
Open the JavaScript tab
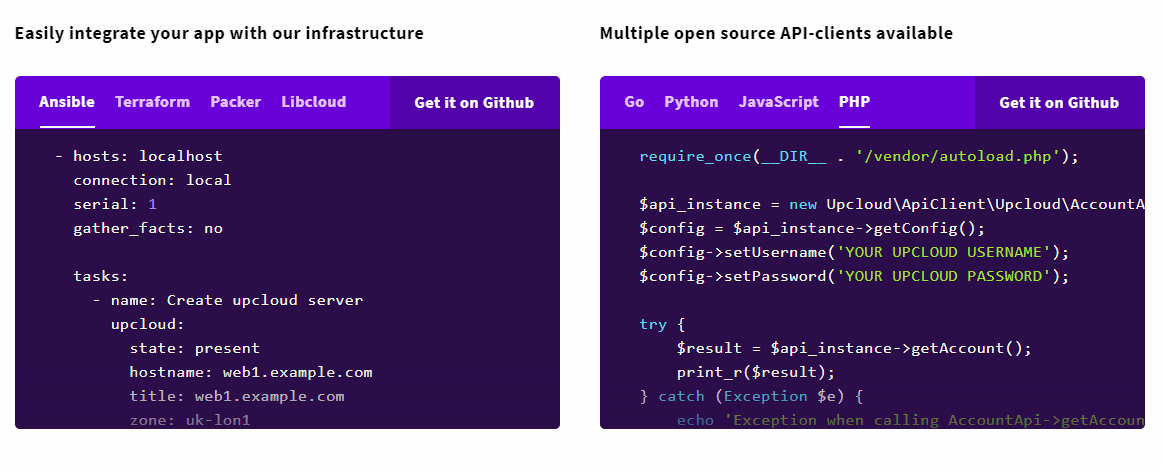click(779, 102)
